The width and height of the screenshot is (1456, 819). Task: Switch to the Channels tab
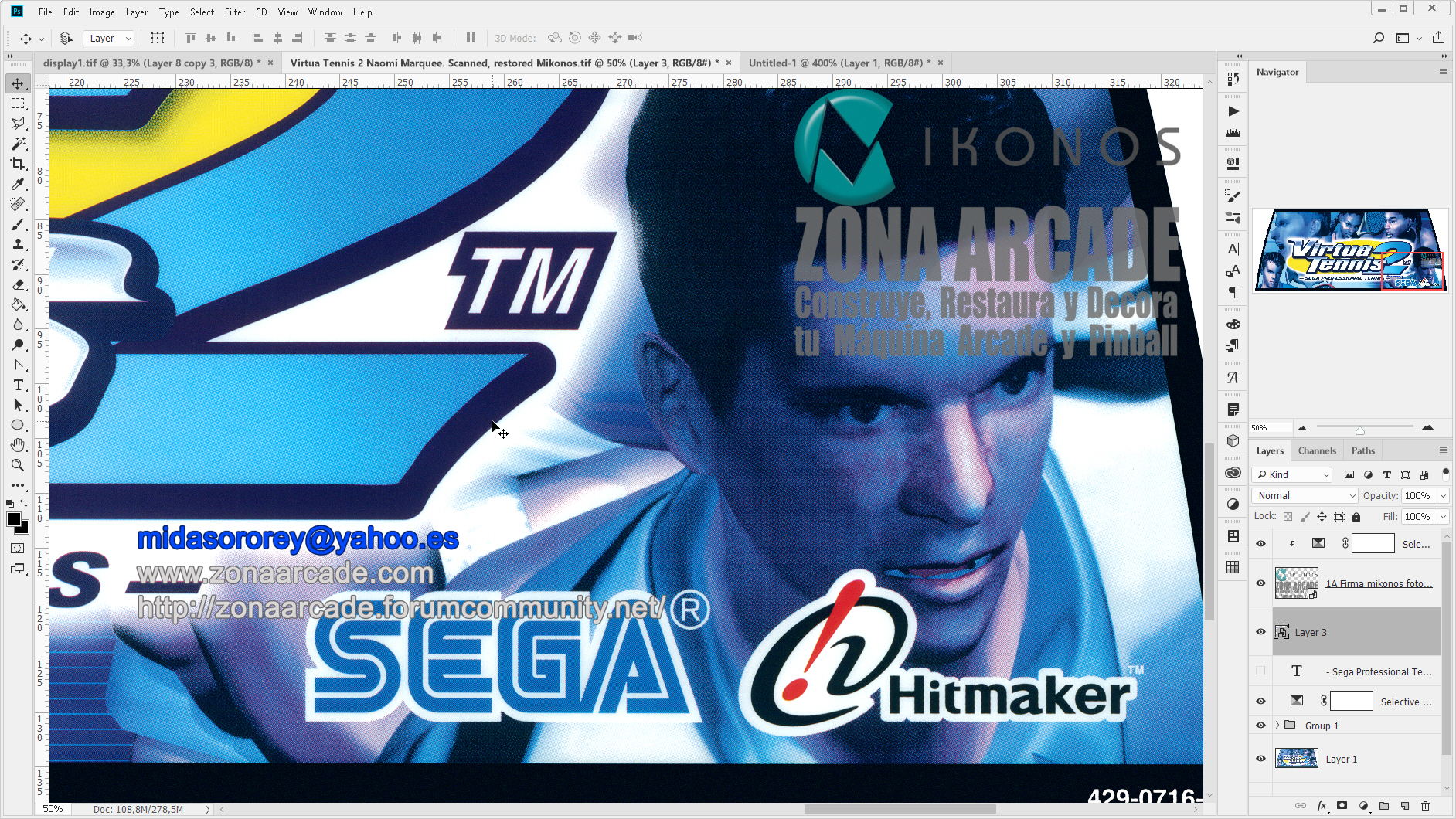pyautogui.click(x=1317, y=450)
